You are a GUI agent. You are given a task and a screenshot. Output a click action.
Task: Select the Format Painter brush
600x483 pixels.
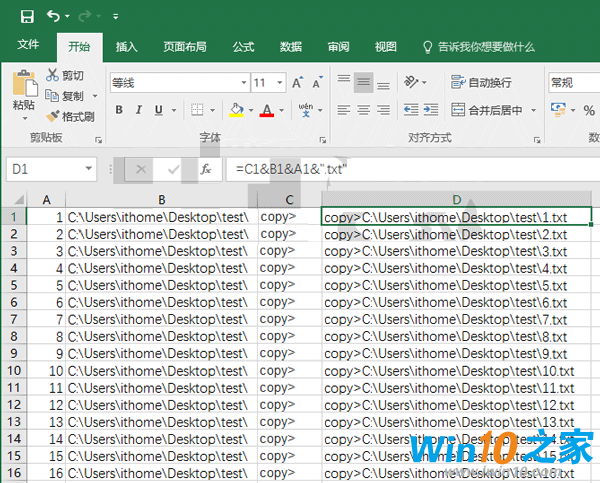53,117
